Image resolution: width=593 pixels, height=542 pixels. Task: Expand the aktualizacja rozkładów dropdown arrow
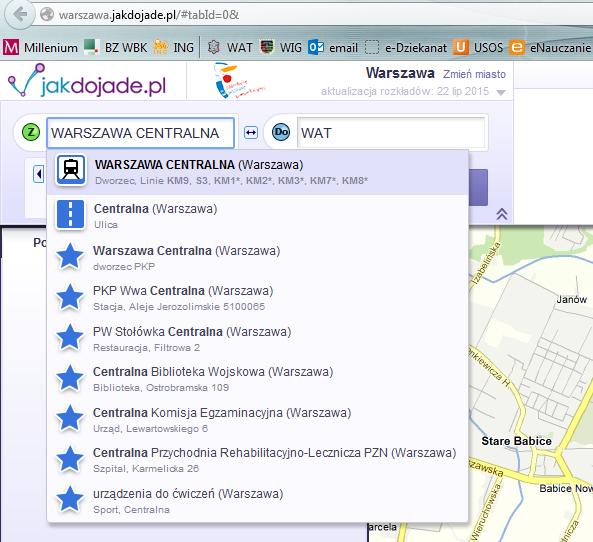[501, 92]
